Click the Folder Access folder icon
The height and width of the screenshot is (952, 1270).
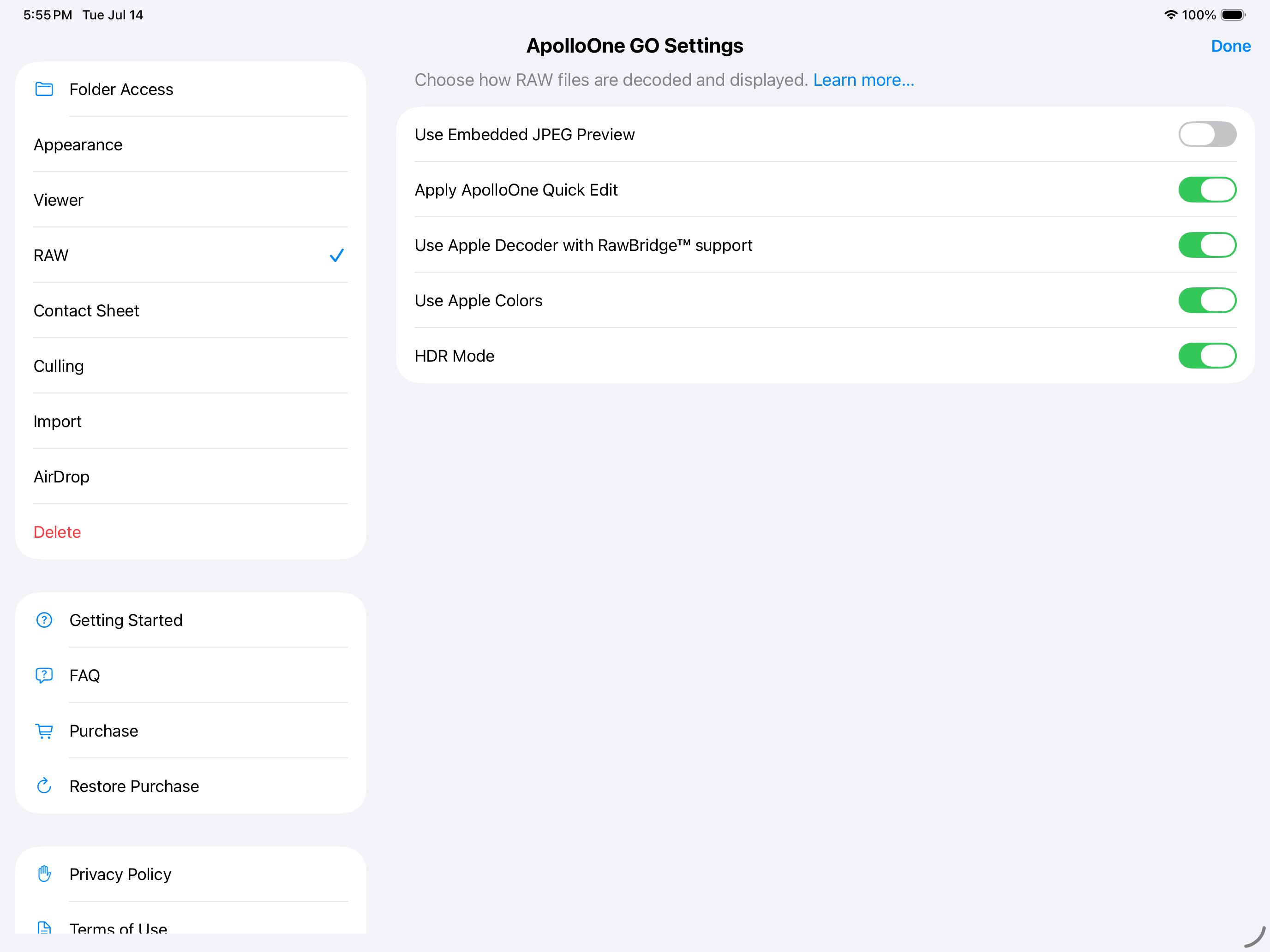(x=44, y=89)
